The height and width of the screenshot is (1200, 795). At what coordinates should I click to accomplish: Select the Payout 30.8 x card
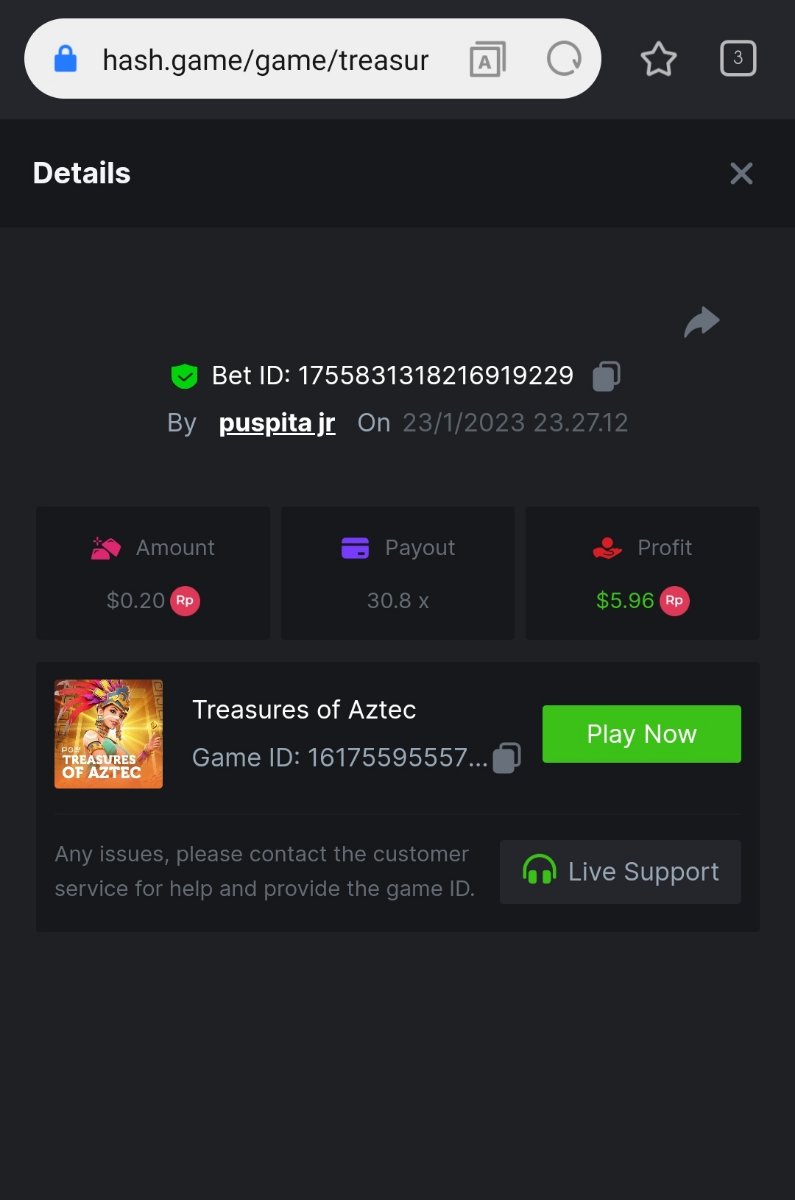point(397,573)
